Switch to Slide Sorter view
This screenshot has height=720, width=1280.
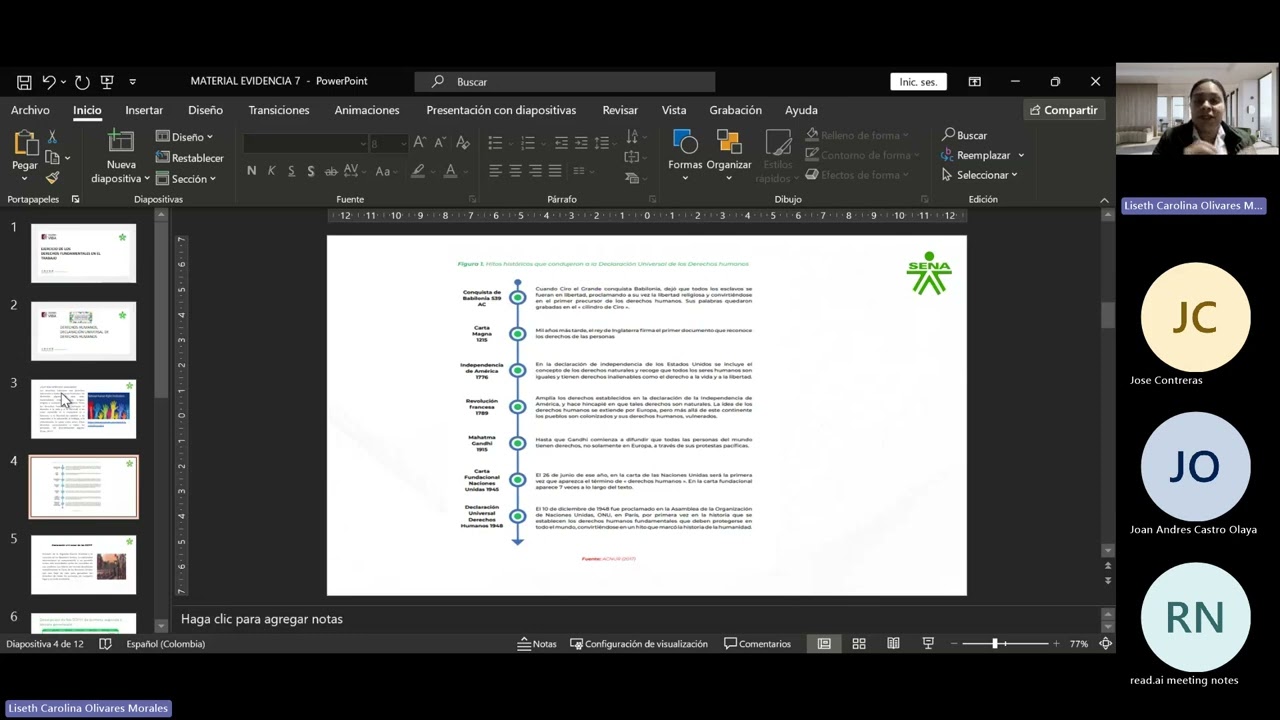tap(859, 644)
